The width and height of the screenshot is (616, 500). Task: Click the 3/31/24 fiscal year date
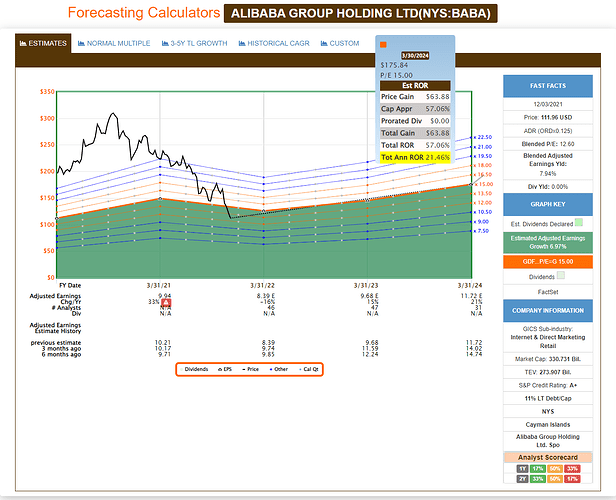pos(470,286)
